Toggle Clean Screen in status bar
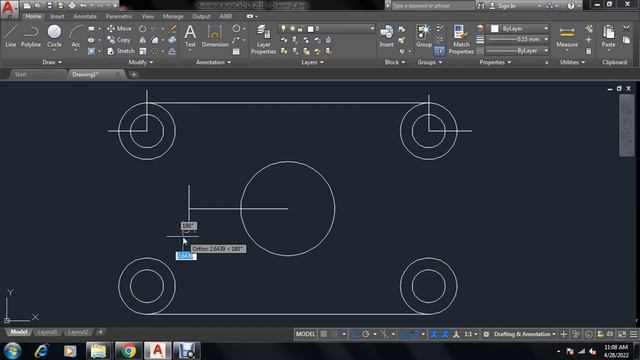 click(x=622, y=334)
